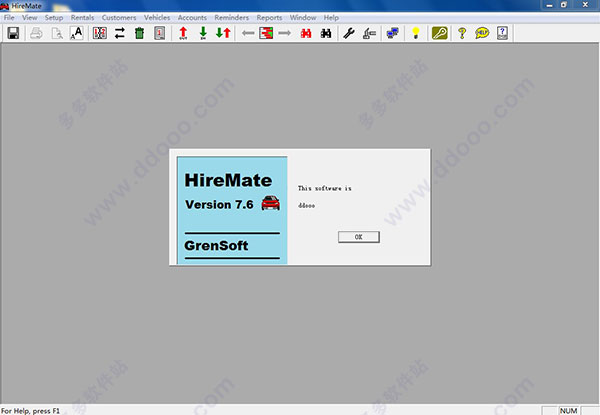Click the red binoculars icon
Viewport: 600px width, 415px height.
coord(306,33)
